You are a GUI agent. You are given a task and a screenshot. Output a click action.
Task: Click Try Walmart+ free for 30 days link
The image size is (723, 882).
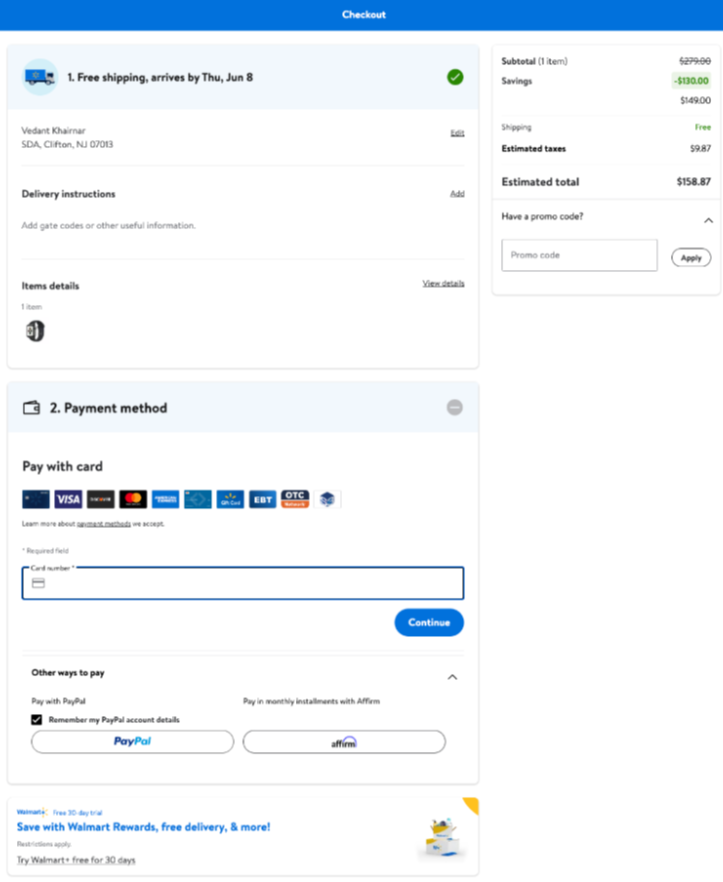pos(75,861)
